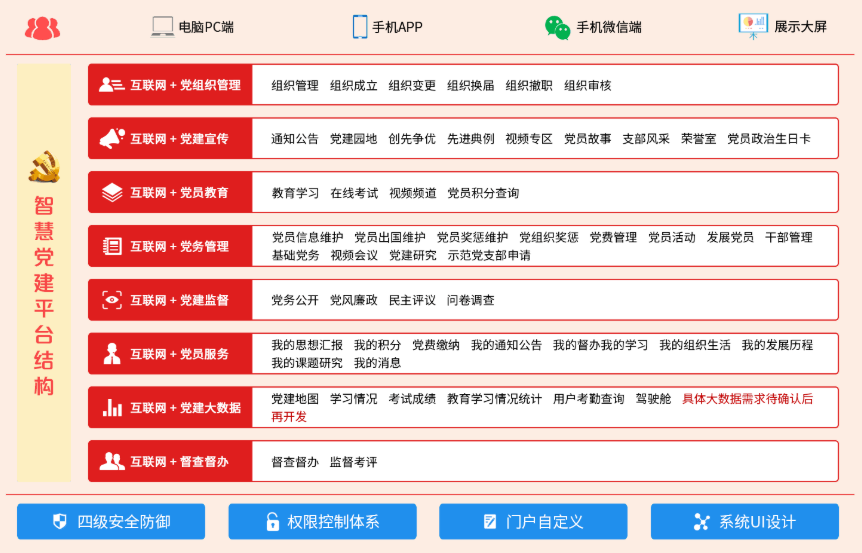This screenshot has height=553, width=862.
Task: Open the 权限控制体系 button
Action: (x=323, y=521)
